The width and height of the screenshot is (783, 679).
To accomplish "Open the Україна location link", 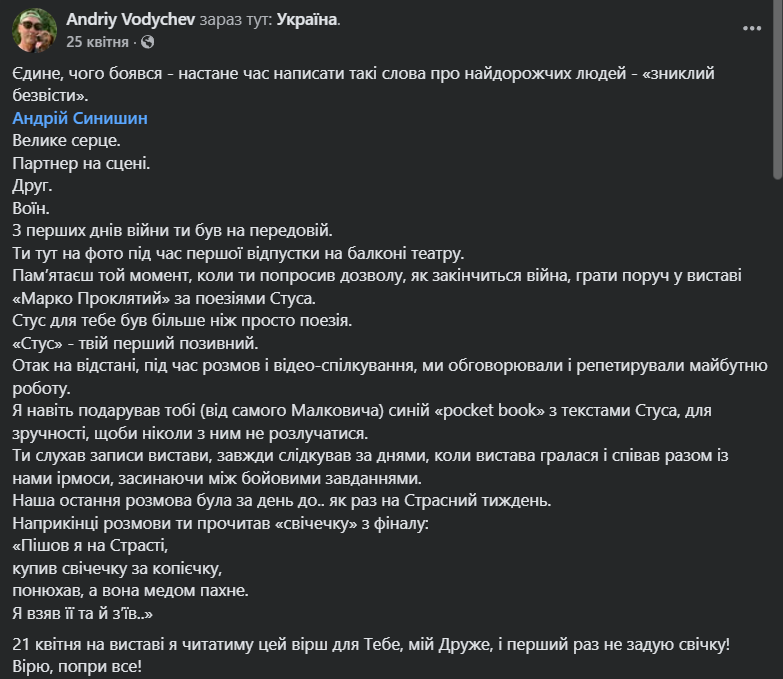I will click(308, 20).
